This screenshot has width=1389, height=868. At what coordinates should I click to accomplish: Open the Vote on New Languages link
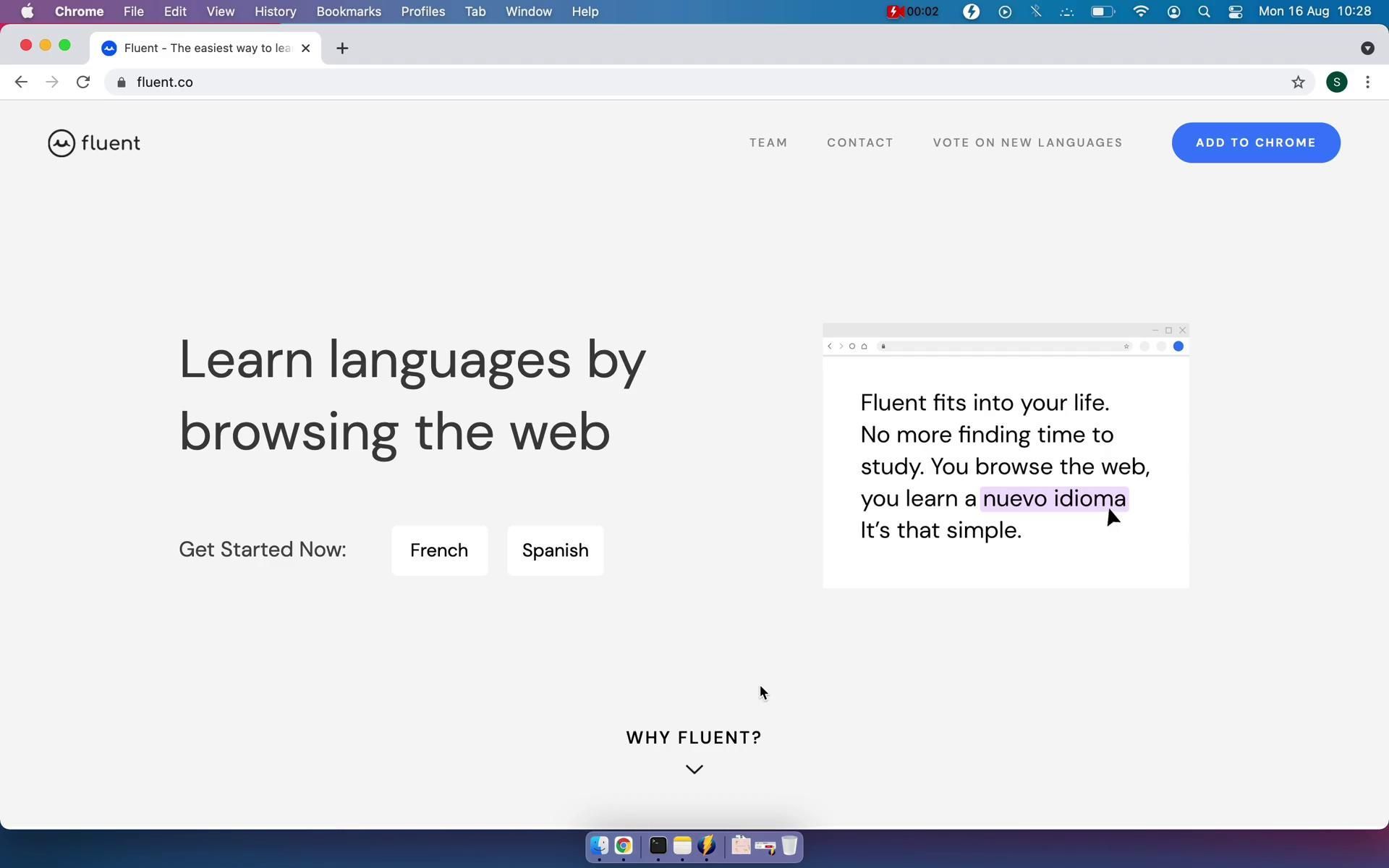1027,142
